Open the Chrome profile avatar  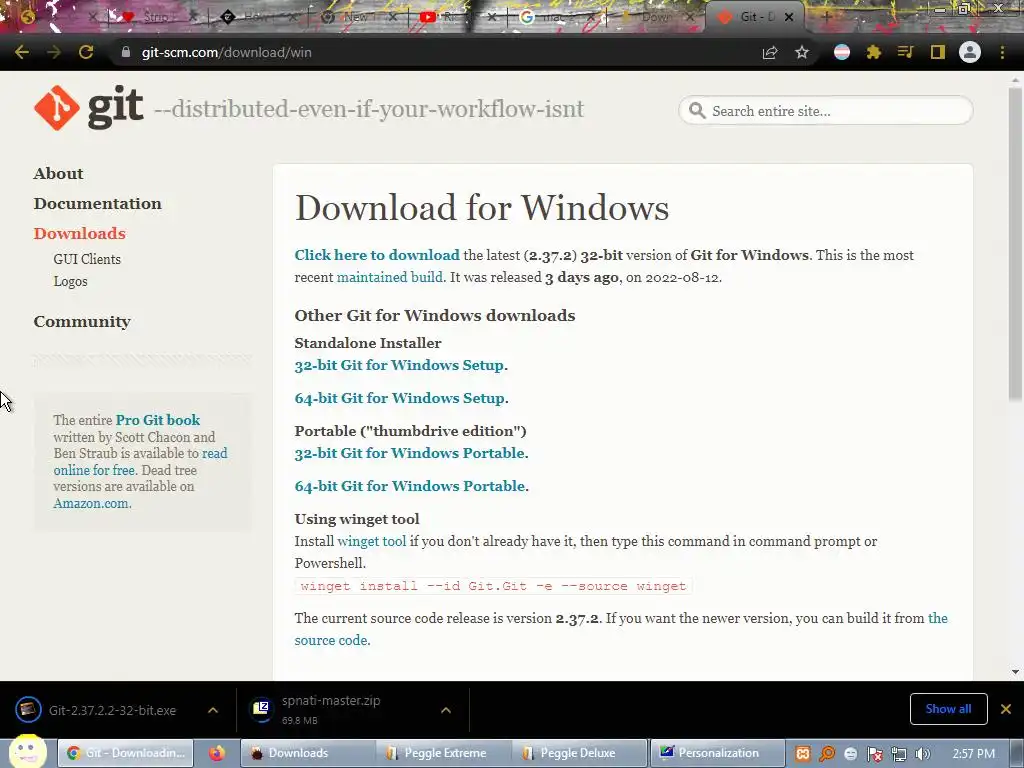pos(970,52)
